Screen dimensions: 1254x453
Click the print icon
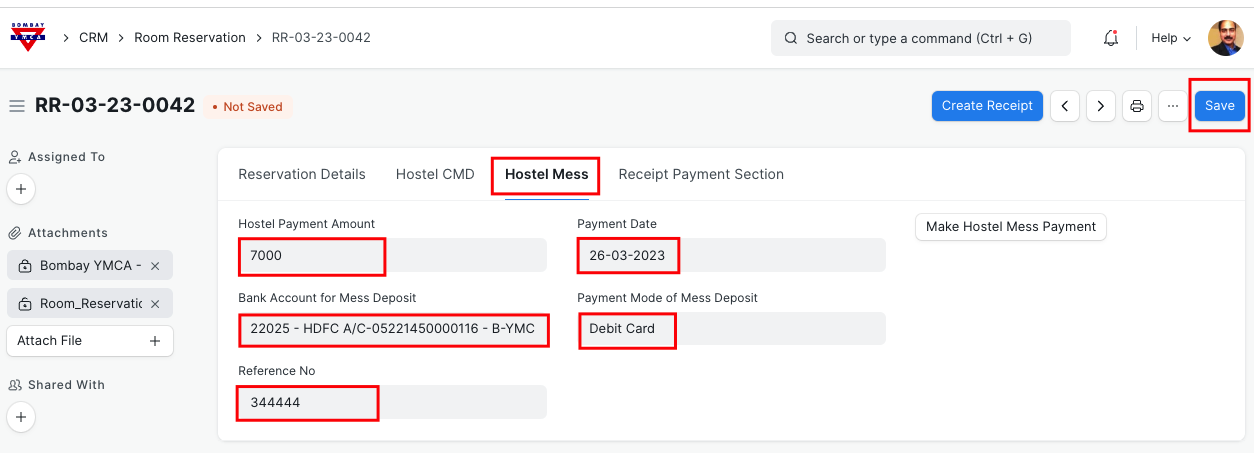pos(1136,106)
